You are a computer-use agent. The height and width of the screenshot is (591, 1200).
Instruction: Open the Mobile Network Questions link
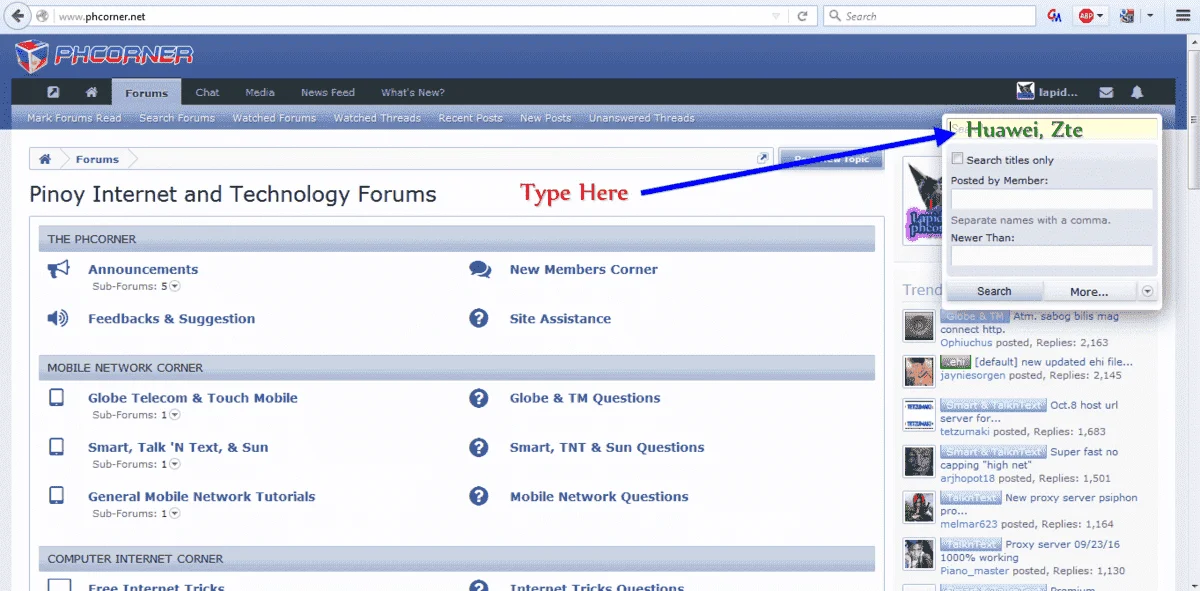click(599, 496)
